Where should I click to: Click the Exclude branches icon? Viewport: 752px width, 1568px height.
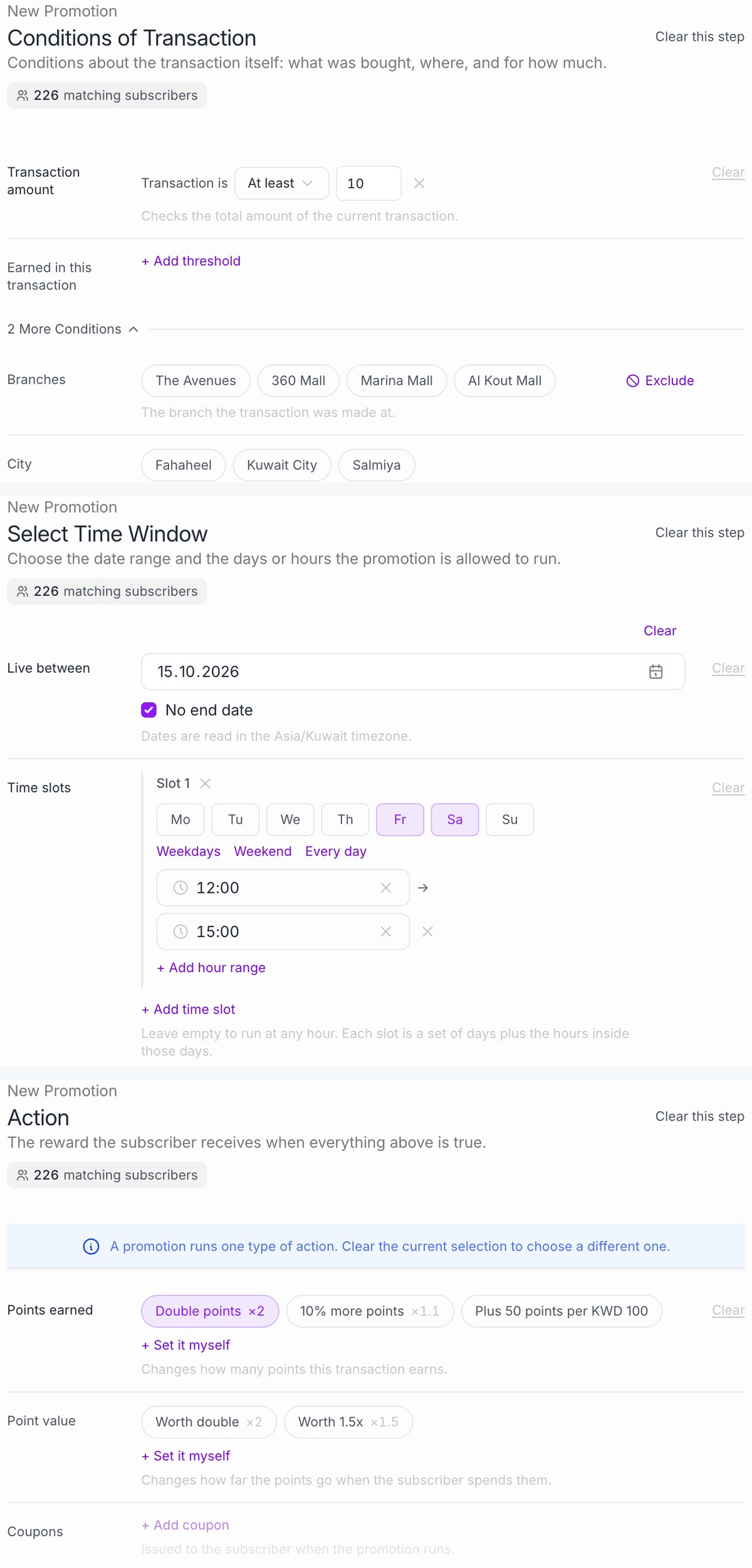[633, 380]
